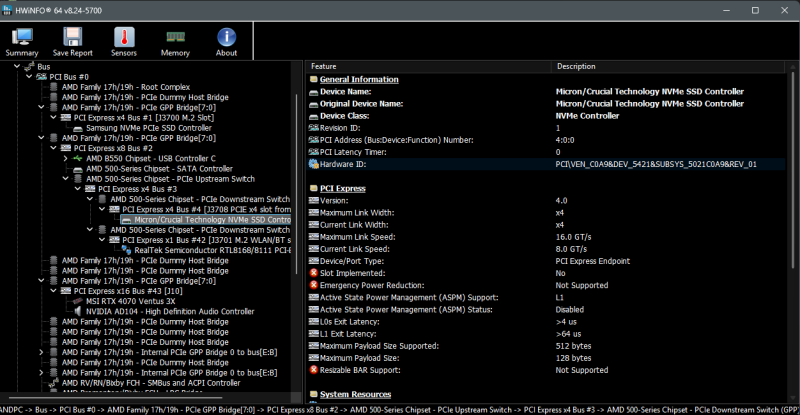Click the PCI Express Endpoint value
This screenshot has width=800, height=415.
pyautogui.click(x=592, y=261)
